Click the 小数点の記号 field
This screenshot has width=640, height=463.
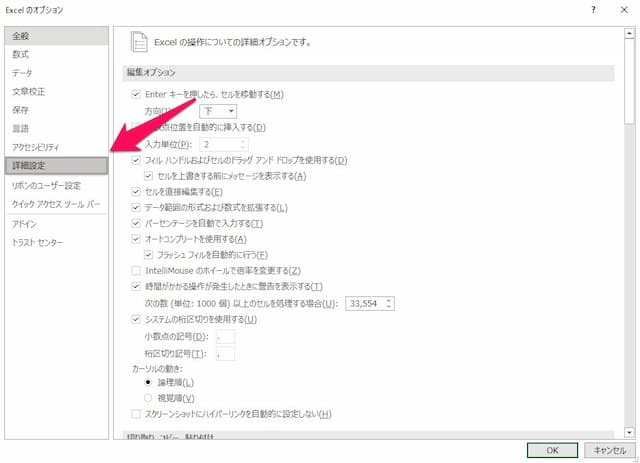[x=225, y=337]
